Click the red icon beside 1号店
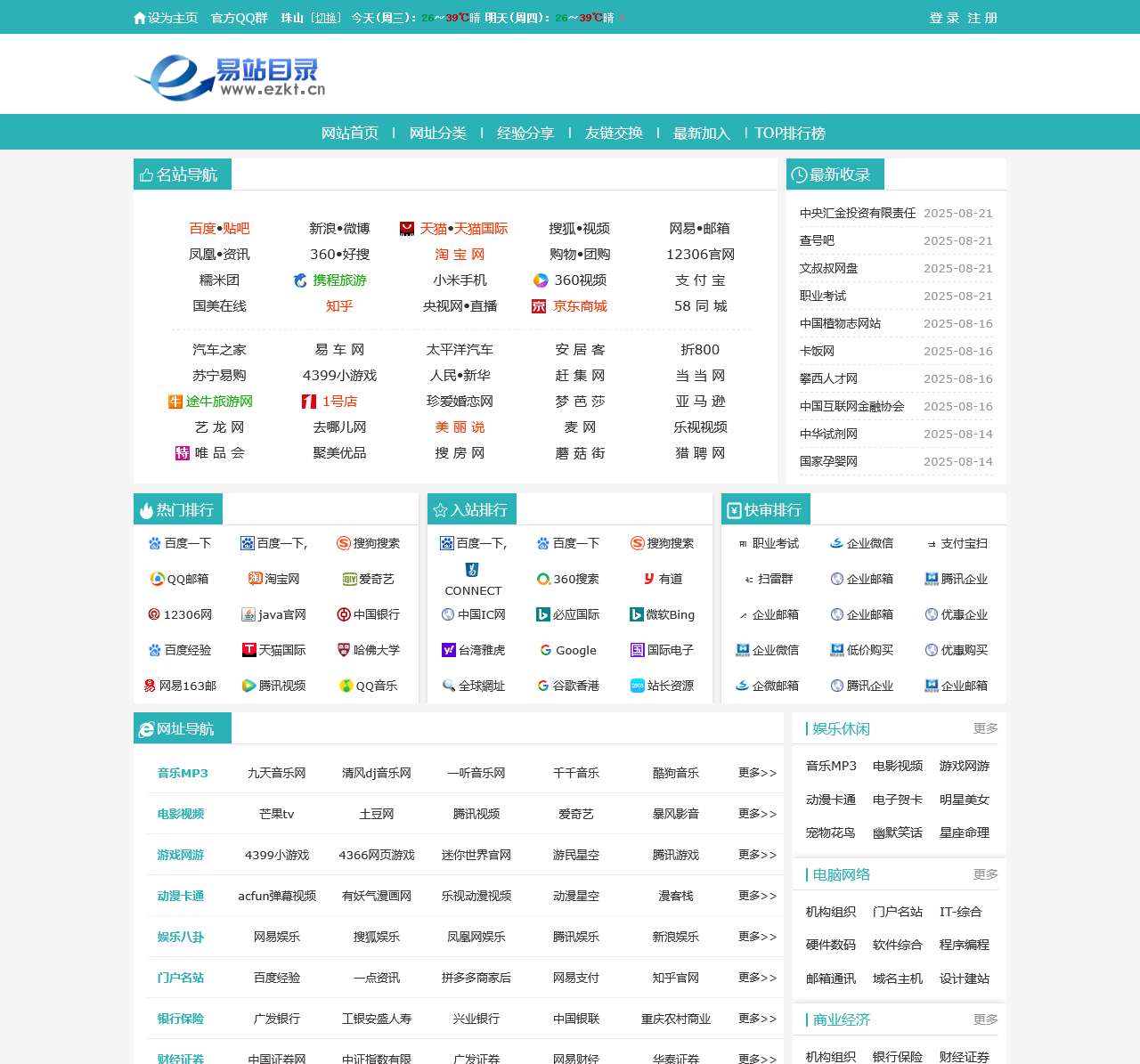 309,402
